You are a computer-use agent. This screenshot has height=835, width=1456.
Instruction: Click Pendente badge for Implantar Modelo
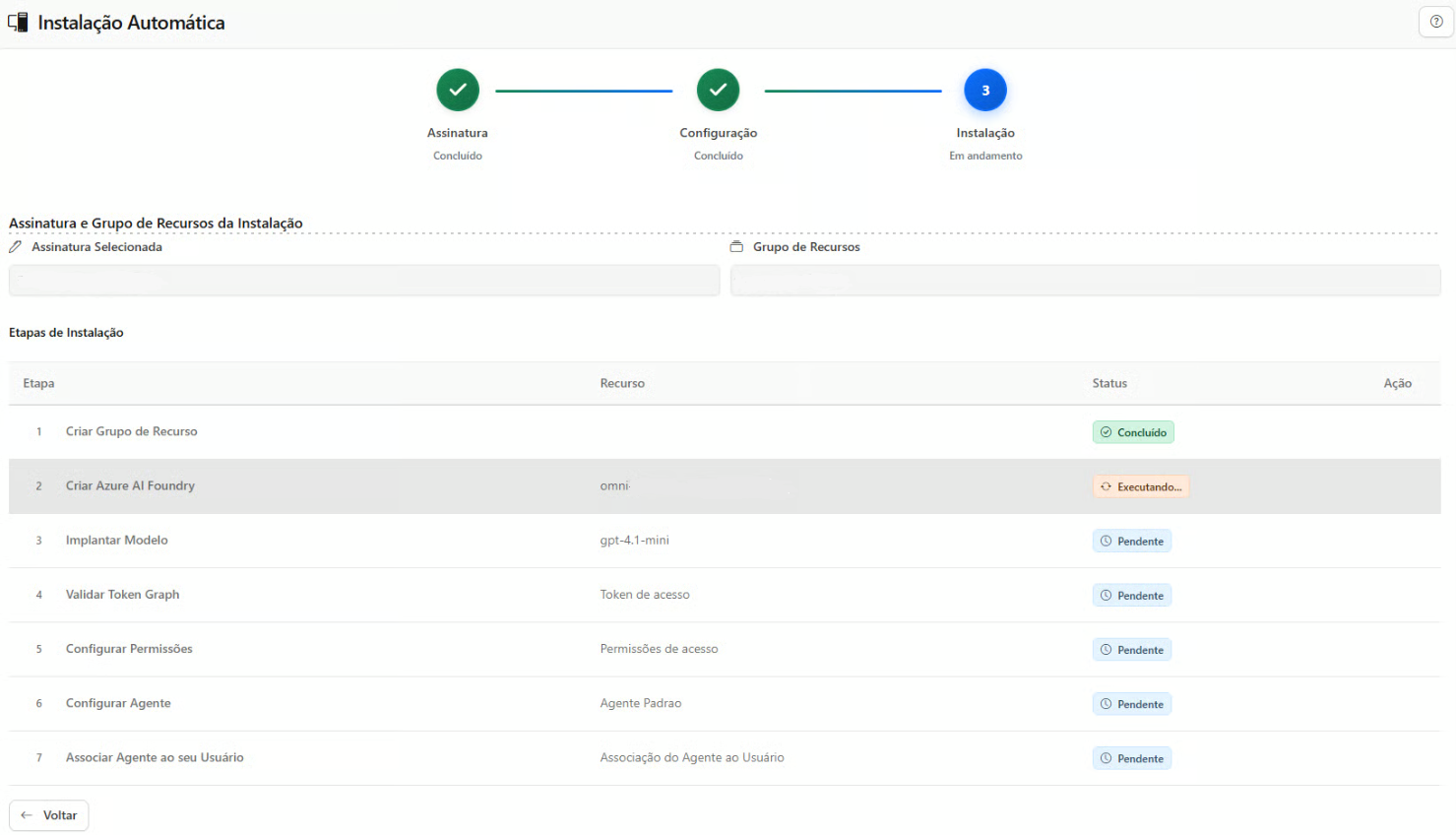click(1131, 542)
